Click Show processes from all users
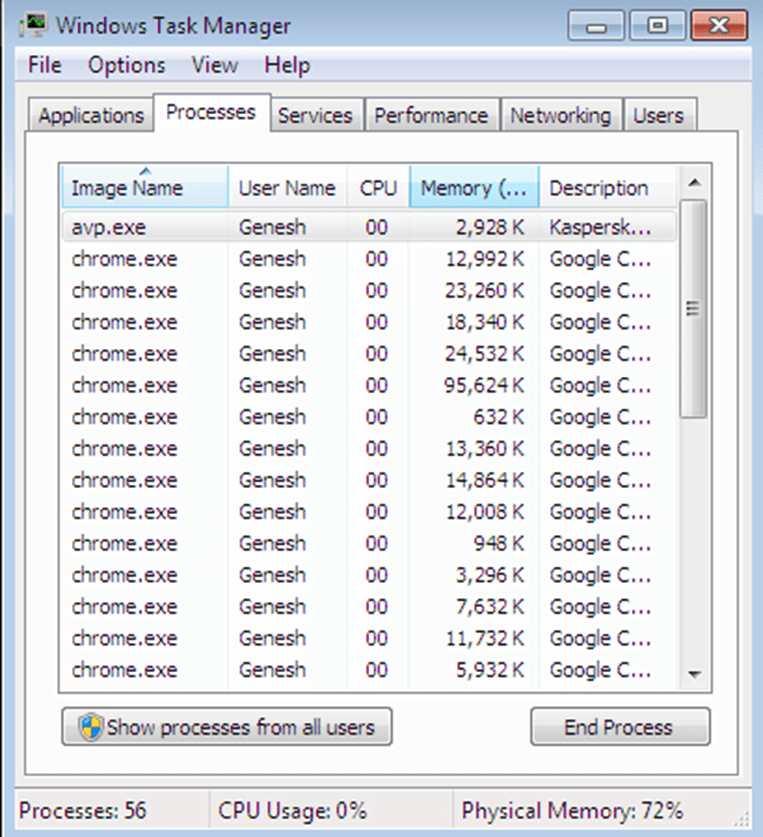Image resolution: width=763 pixels, height=837 pixels. (x=227, y=727)
